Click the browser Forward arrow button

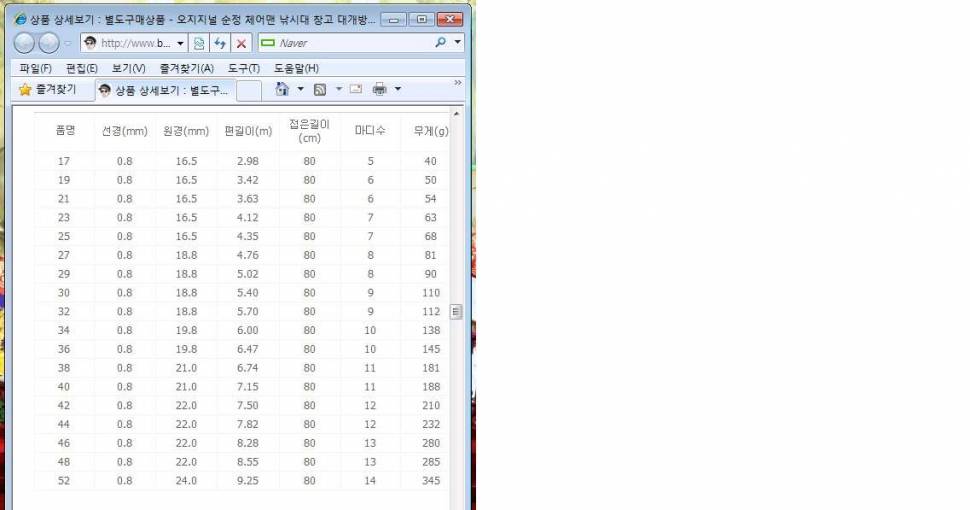[x=48, y=43]
